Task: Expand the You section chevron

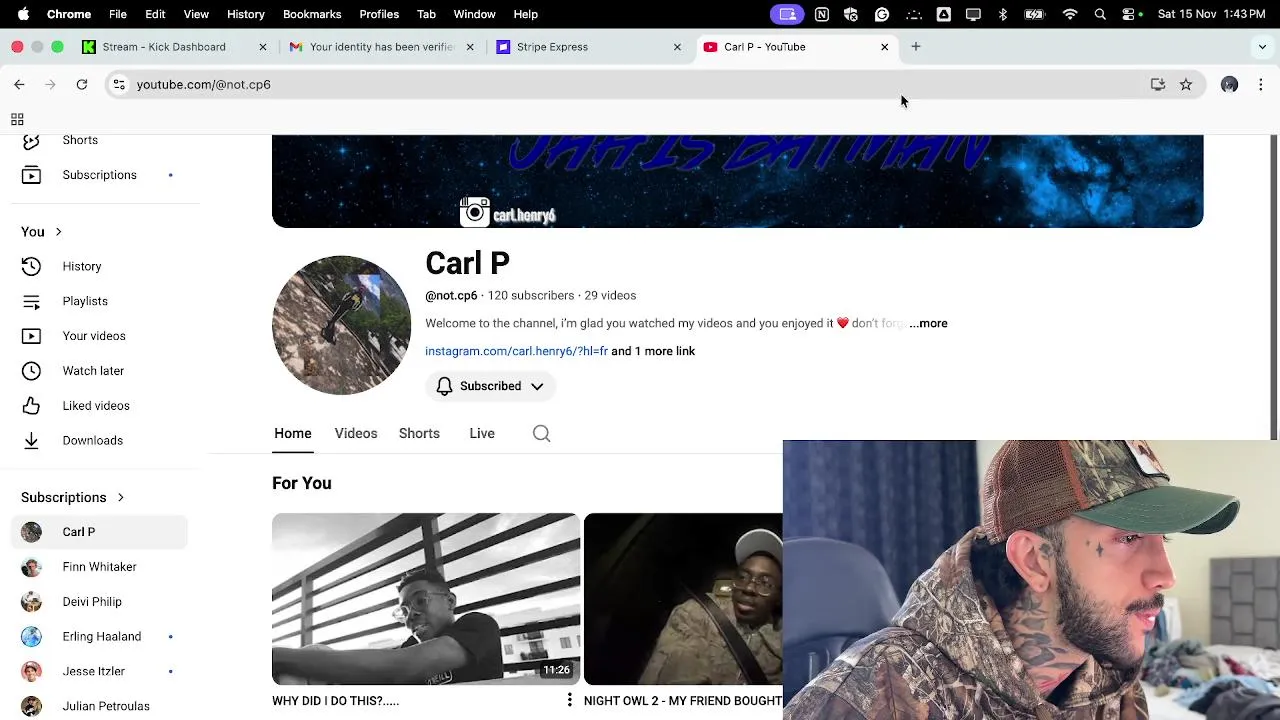Action: [x=58, y=232]
